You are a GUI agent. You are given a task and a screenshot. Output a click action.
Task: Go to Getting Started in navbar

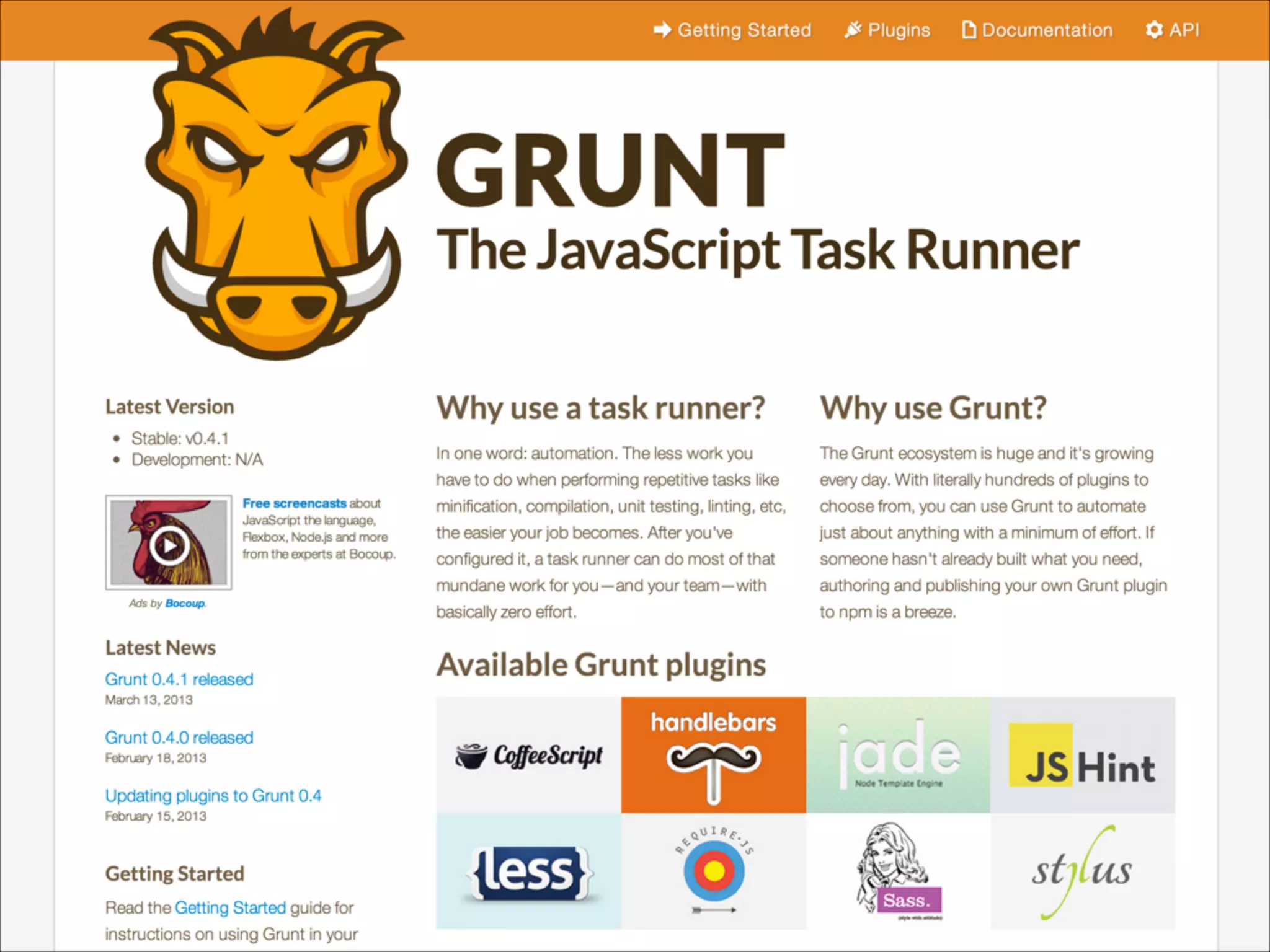(x=732, y=30)
